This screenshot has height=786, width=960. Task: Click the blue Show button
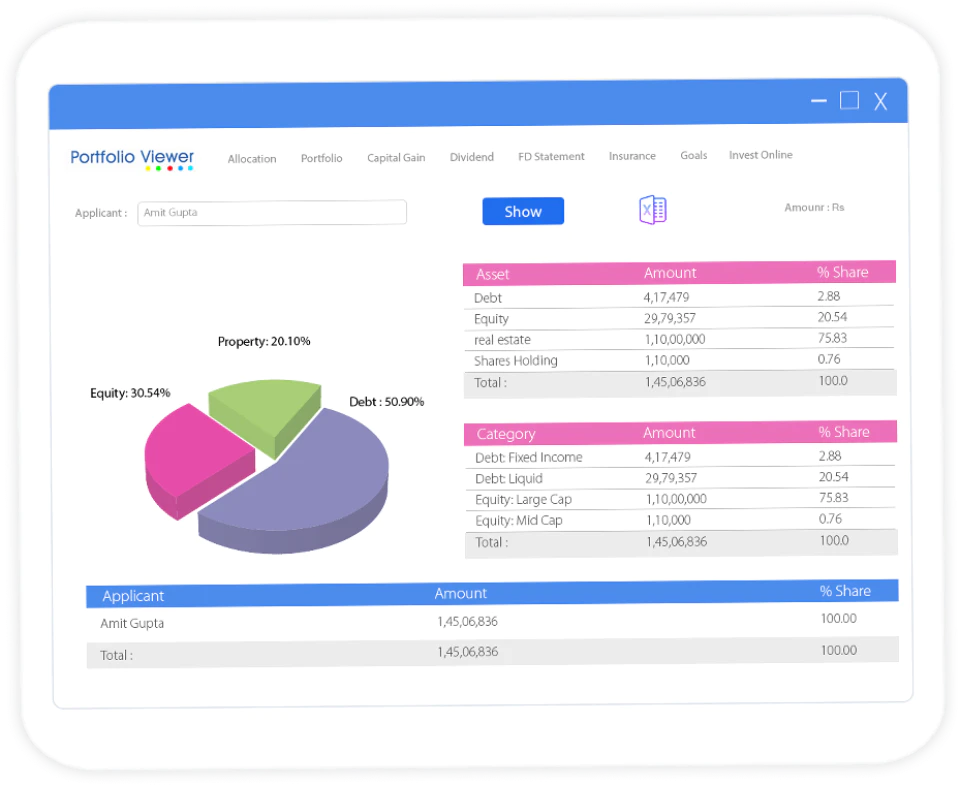tap(523, 211)
